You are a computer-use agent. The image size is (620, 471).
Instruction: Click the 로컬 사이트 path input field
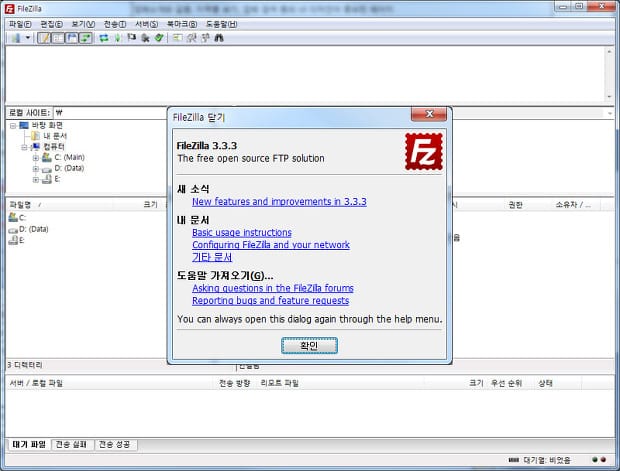(110, 113)
